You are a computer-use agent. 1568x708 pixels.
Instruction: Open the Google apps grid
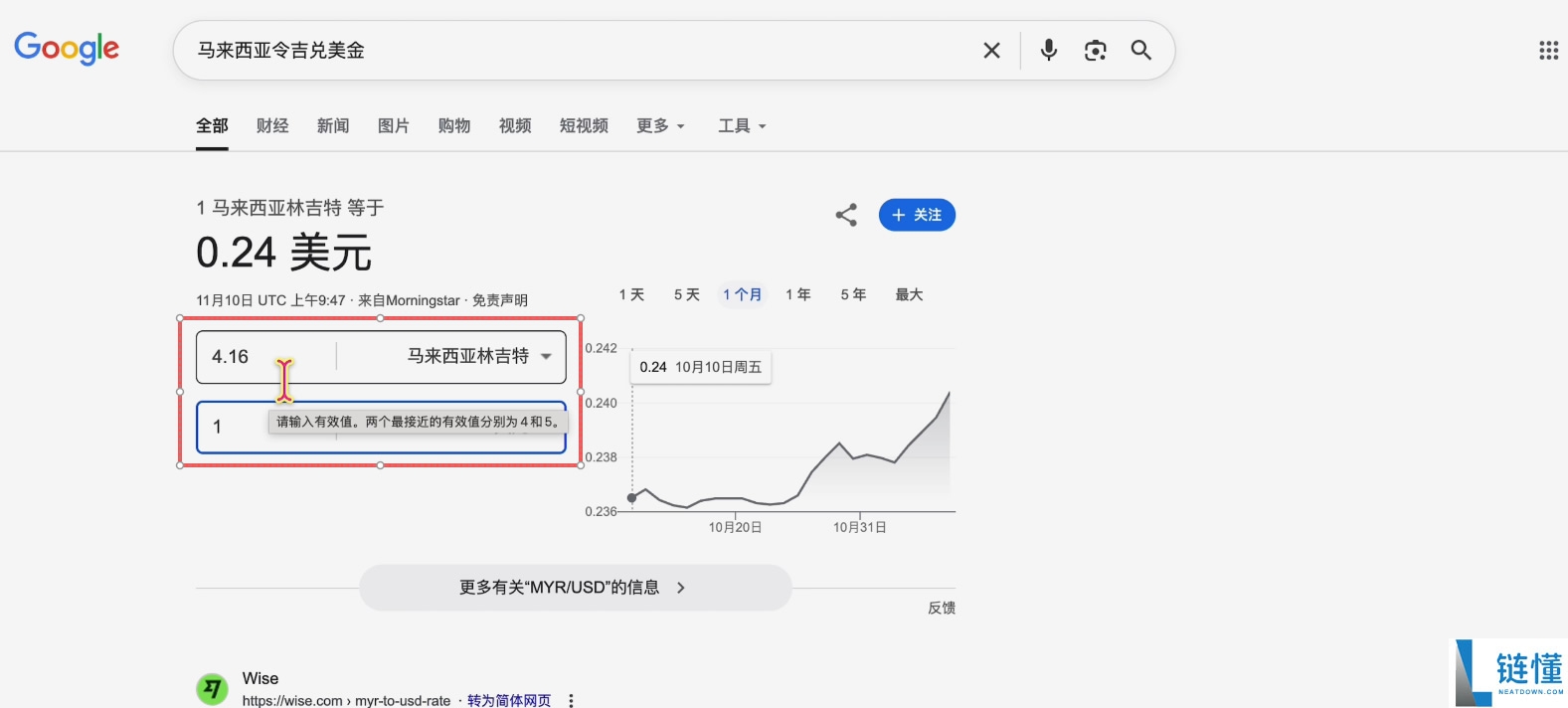[1548, 50]
